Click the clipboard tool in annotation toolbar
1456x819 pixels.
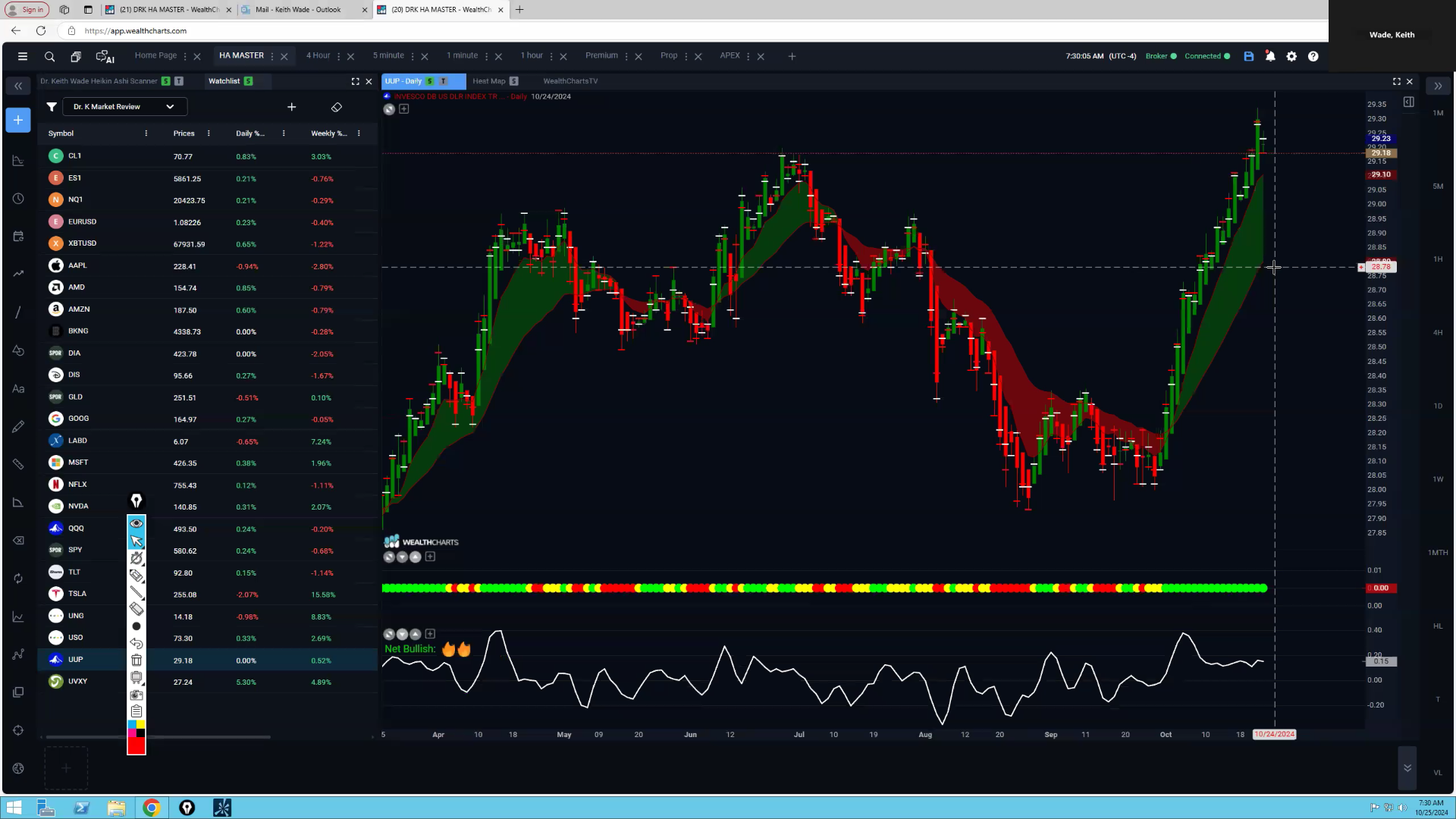click(x=136, y=711)
